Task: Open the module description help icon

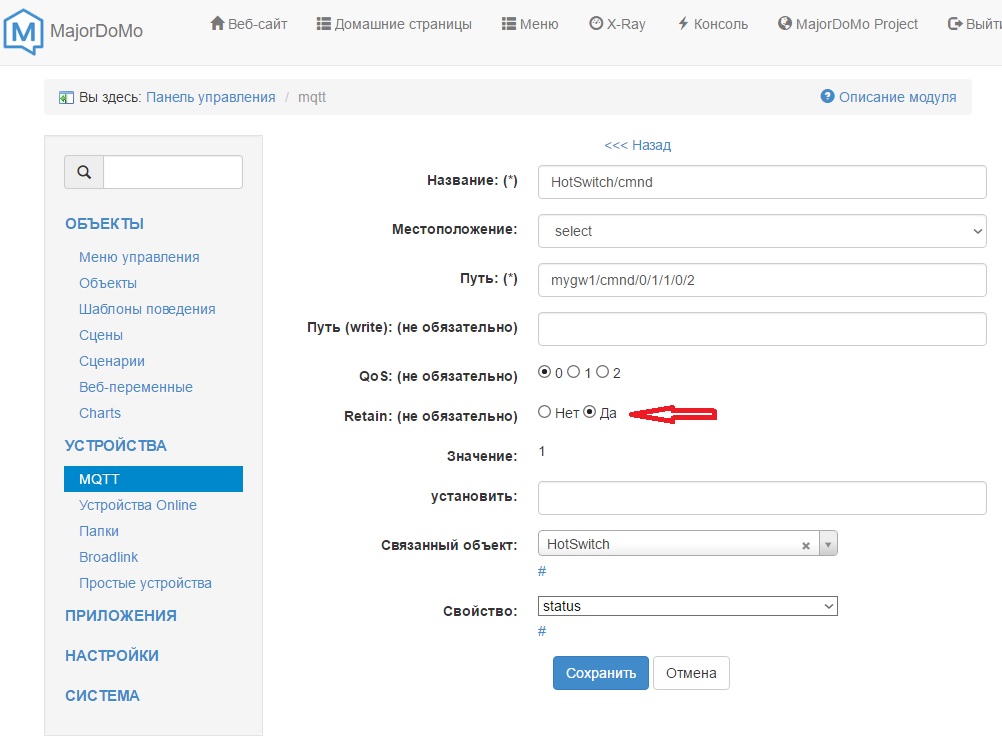Action: 827,97
